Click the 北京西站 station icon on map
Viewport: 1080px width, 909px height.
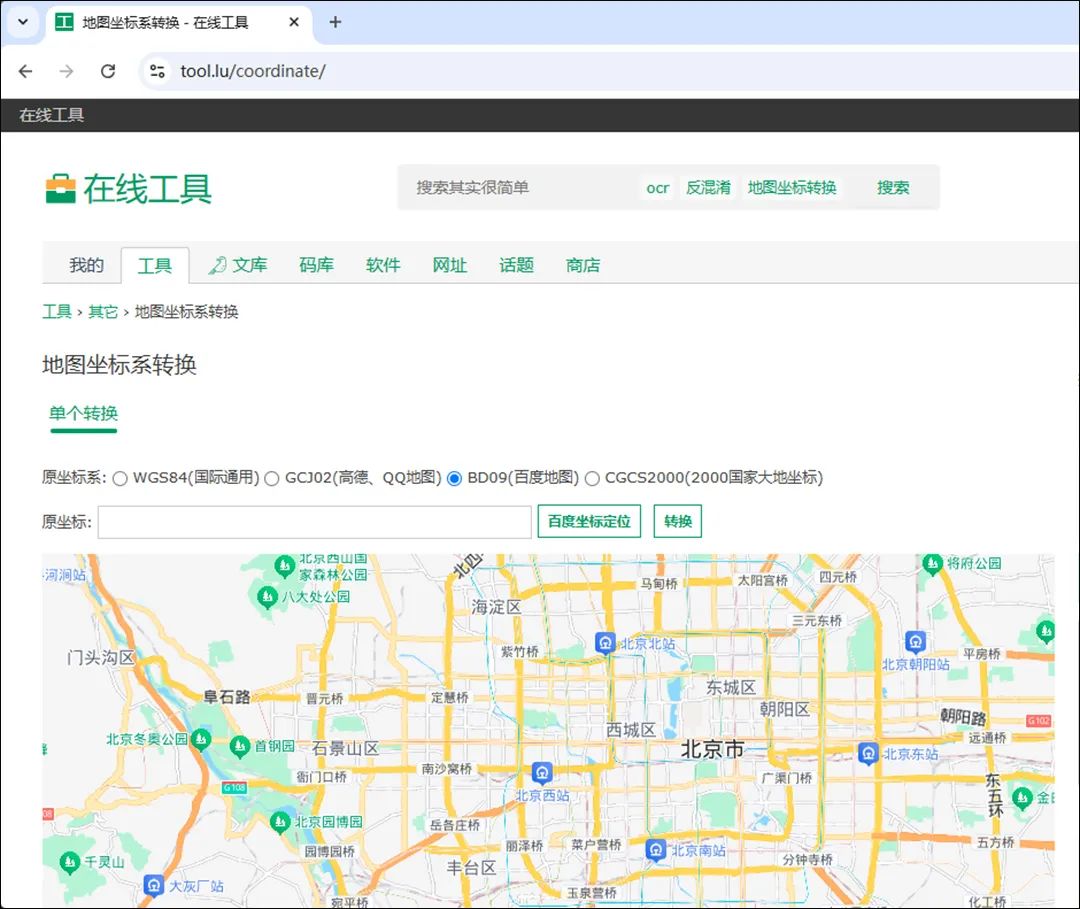542,773
